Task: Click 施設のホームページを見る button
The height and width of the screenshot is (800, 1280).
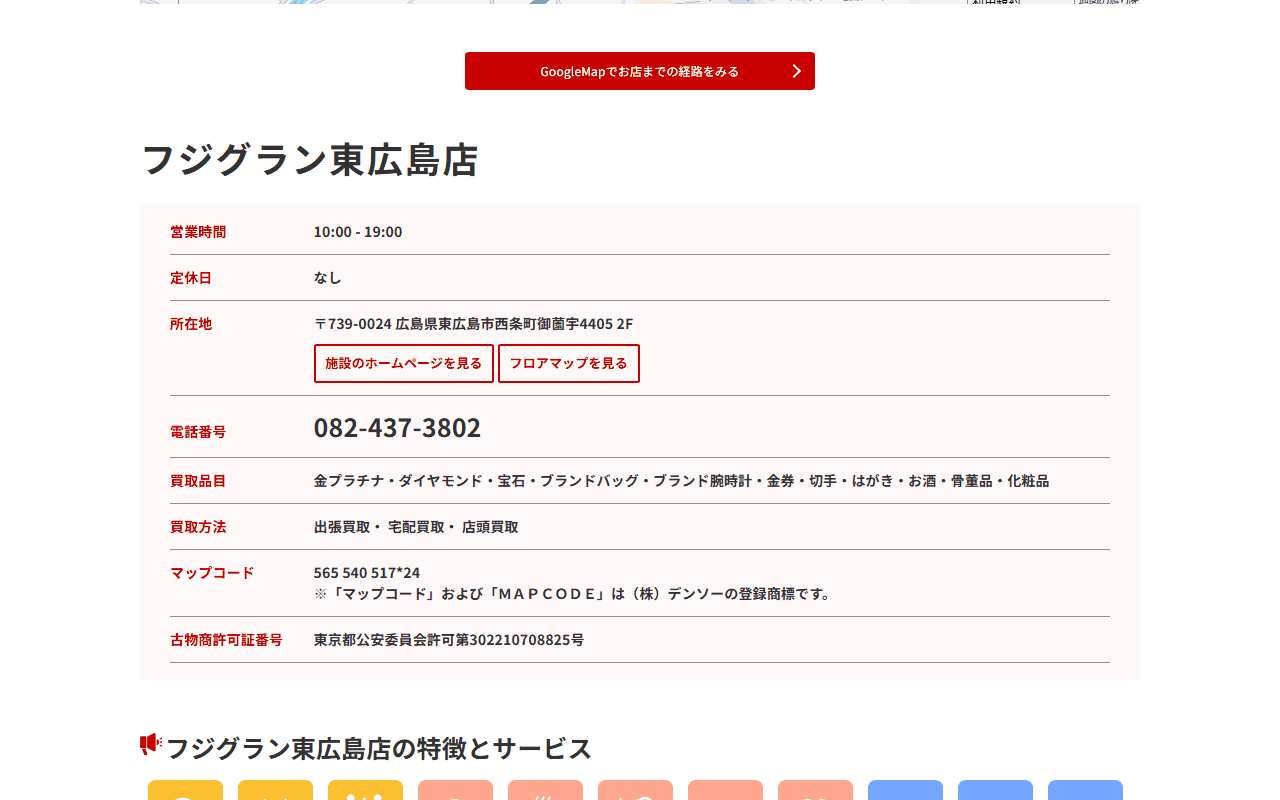Action: point(404,363)
